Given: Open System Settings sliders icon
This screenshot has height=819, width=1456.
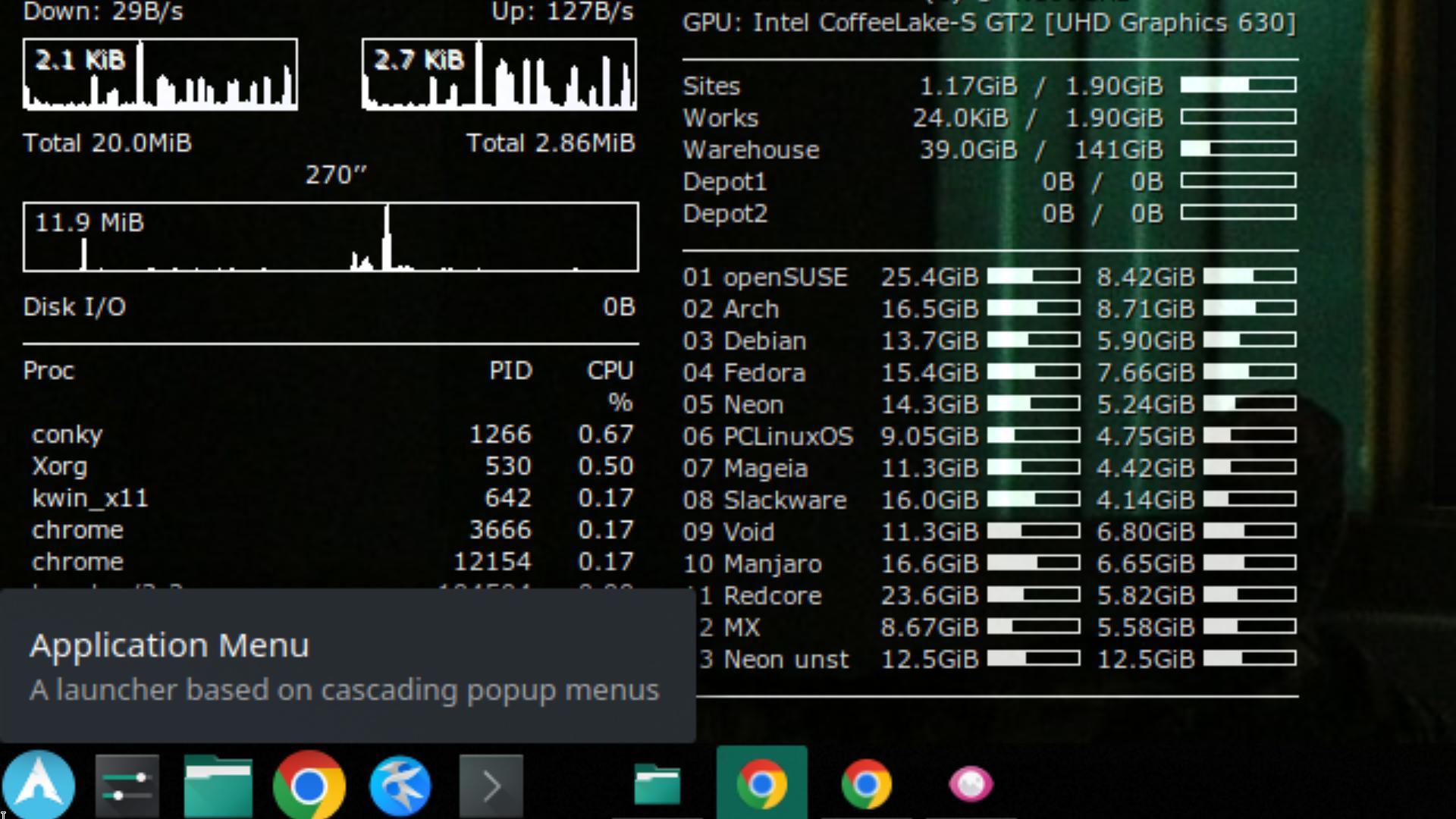Looking at the screenshot, I should tap(127, 786).
